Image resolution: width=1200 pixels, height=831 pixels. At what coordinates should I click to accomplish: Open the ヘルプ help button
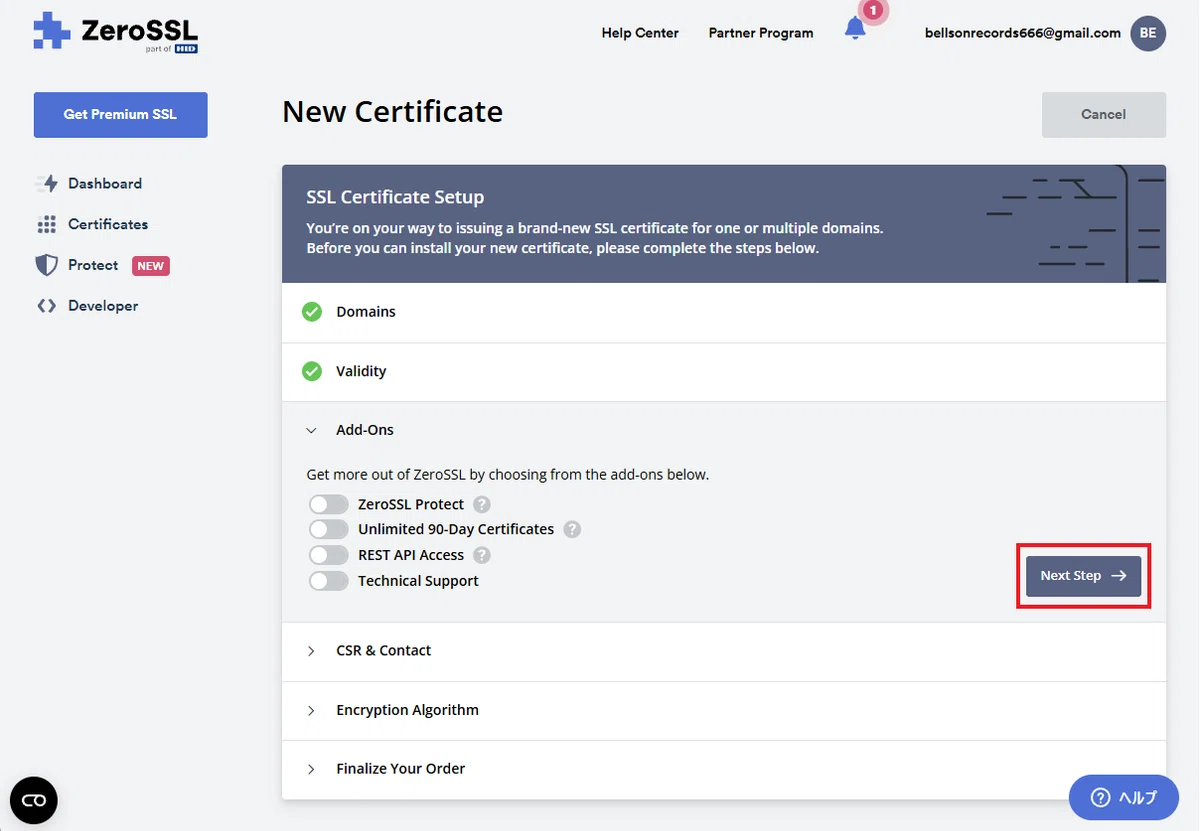tap(1124, 797)
